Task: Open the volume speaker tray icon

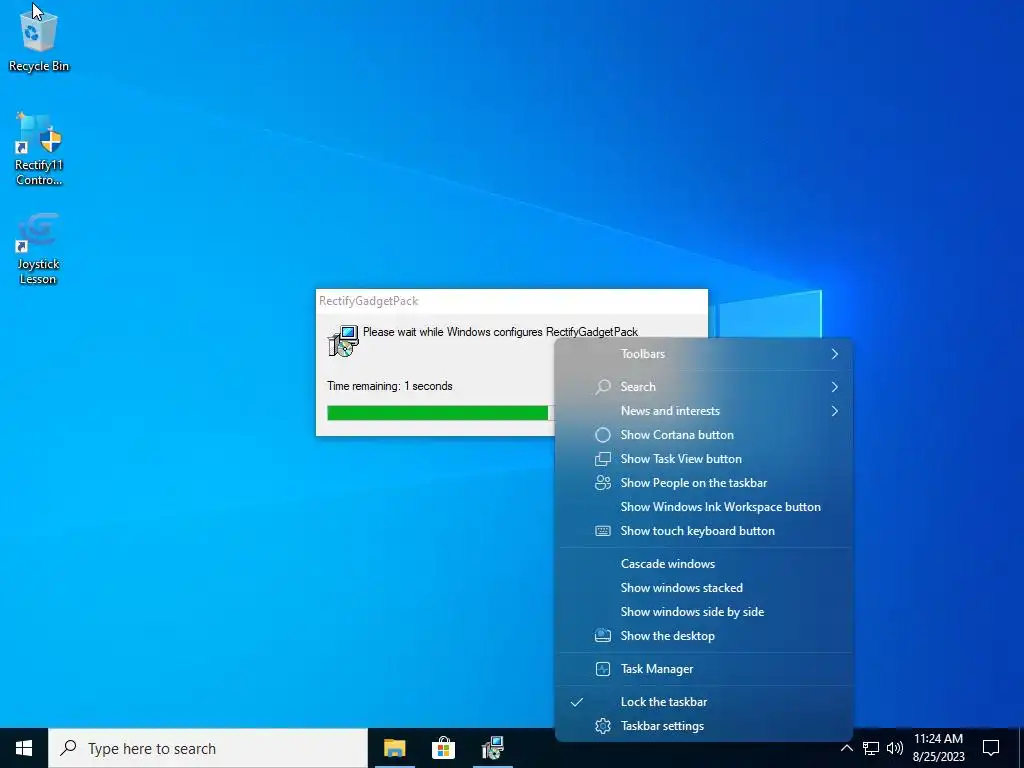Action: [895, 748]
